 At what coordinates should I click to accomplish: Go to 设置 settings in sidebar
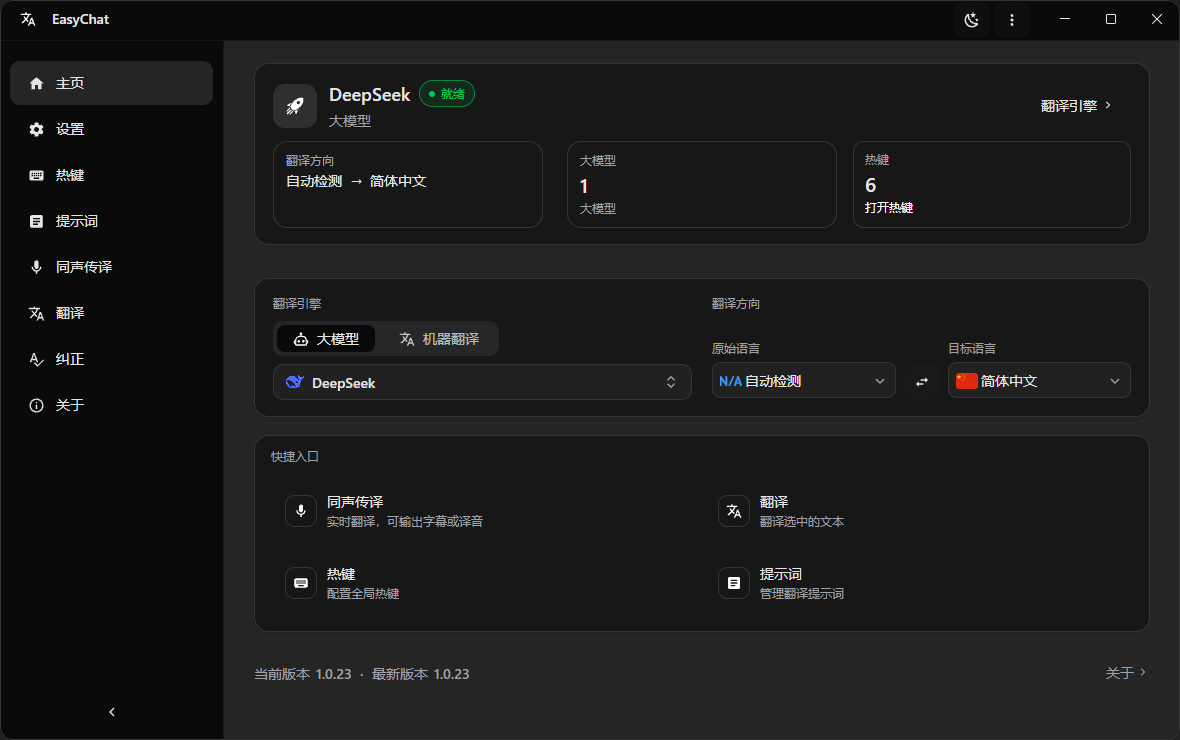(x=111, y=129)
